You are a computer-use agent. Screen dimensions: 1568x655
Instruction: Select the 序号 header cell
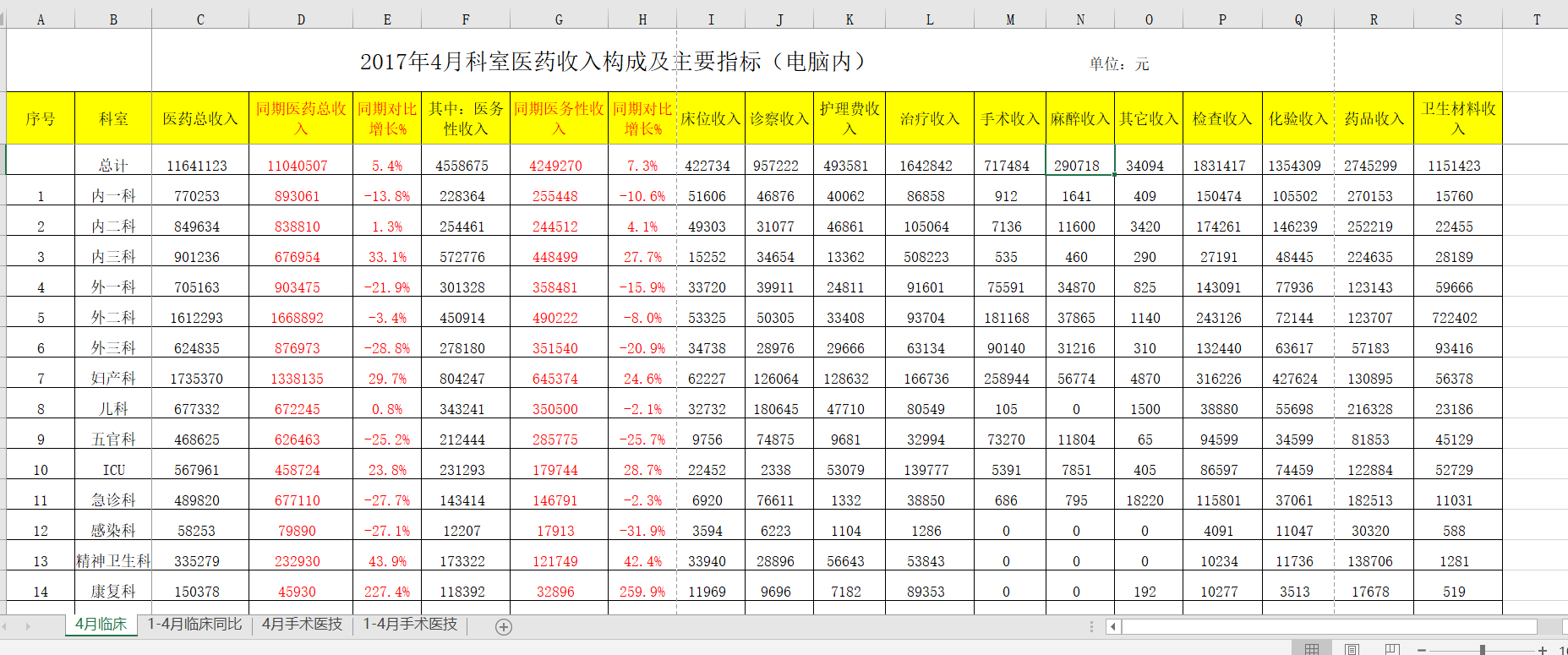point(41,118)
